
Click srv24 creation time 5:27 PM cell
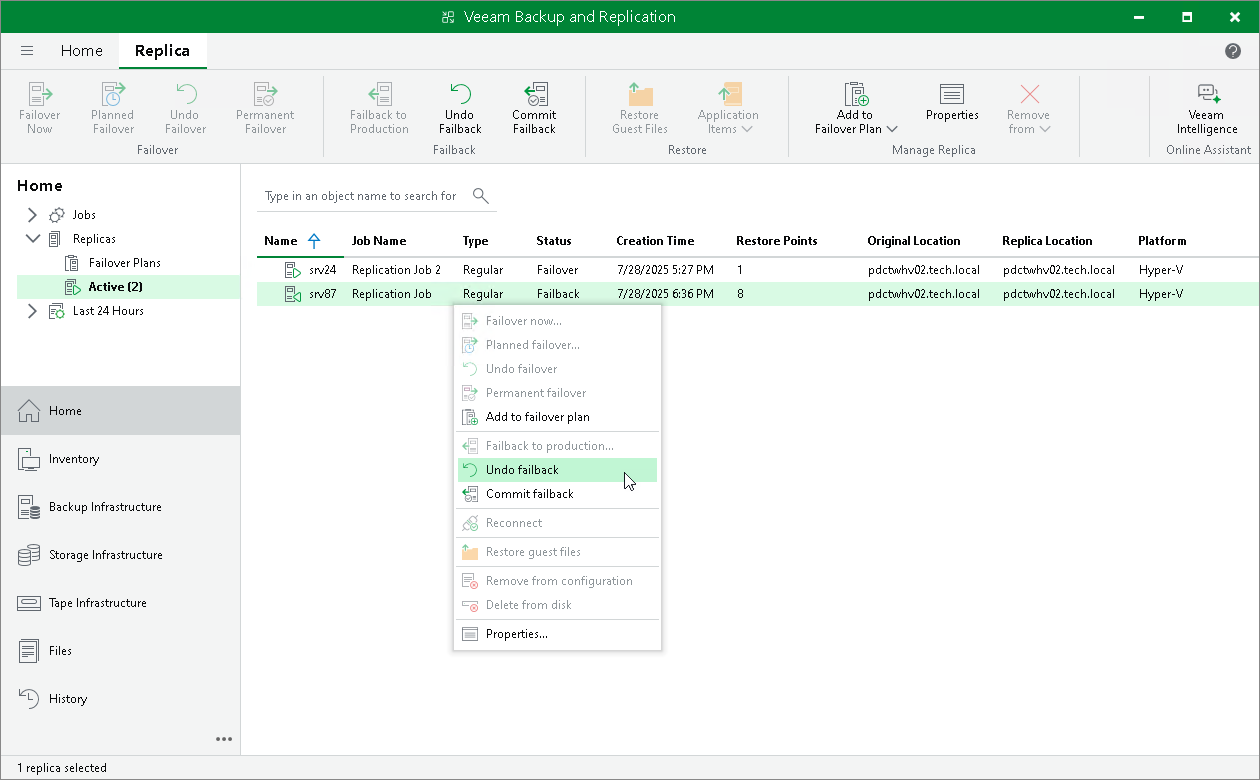665,270
